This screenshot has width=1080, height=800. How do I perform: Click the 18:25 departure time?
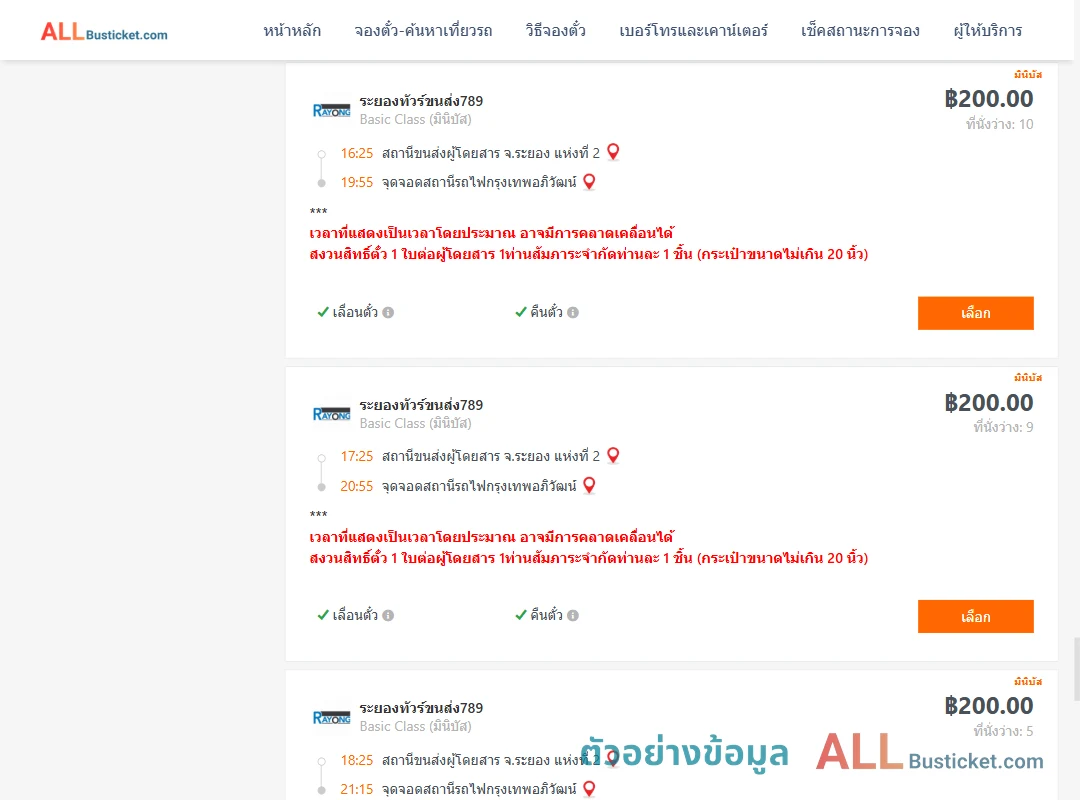[356, 760]
